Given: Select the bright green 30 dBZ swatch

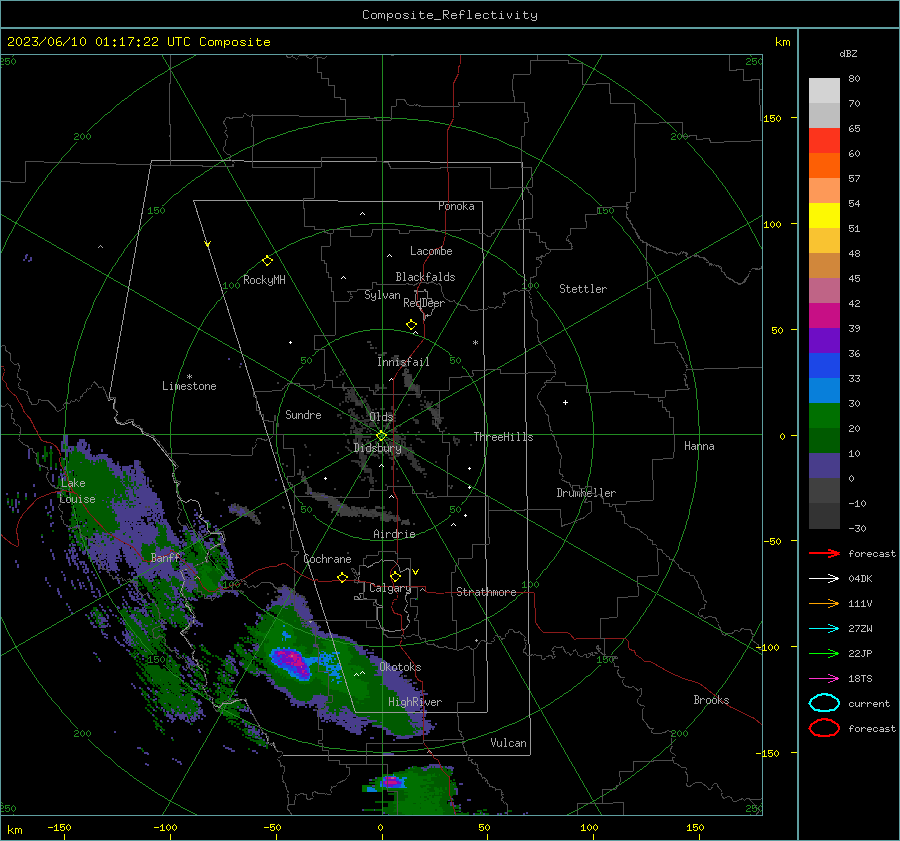Looking at the screenshot, I should [x=824, y=416].
